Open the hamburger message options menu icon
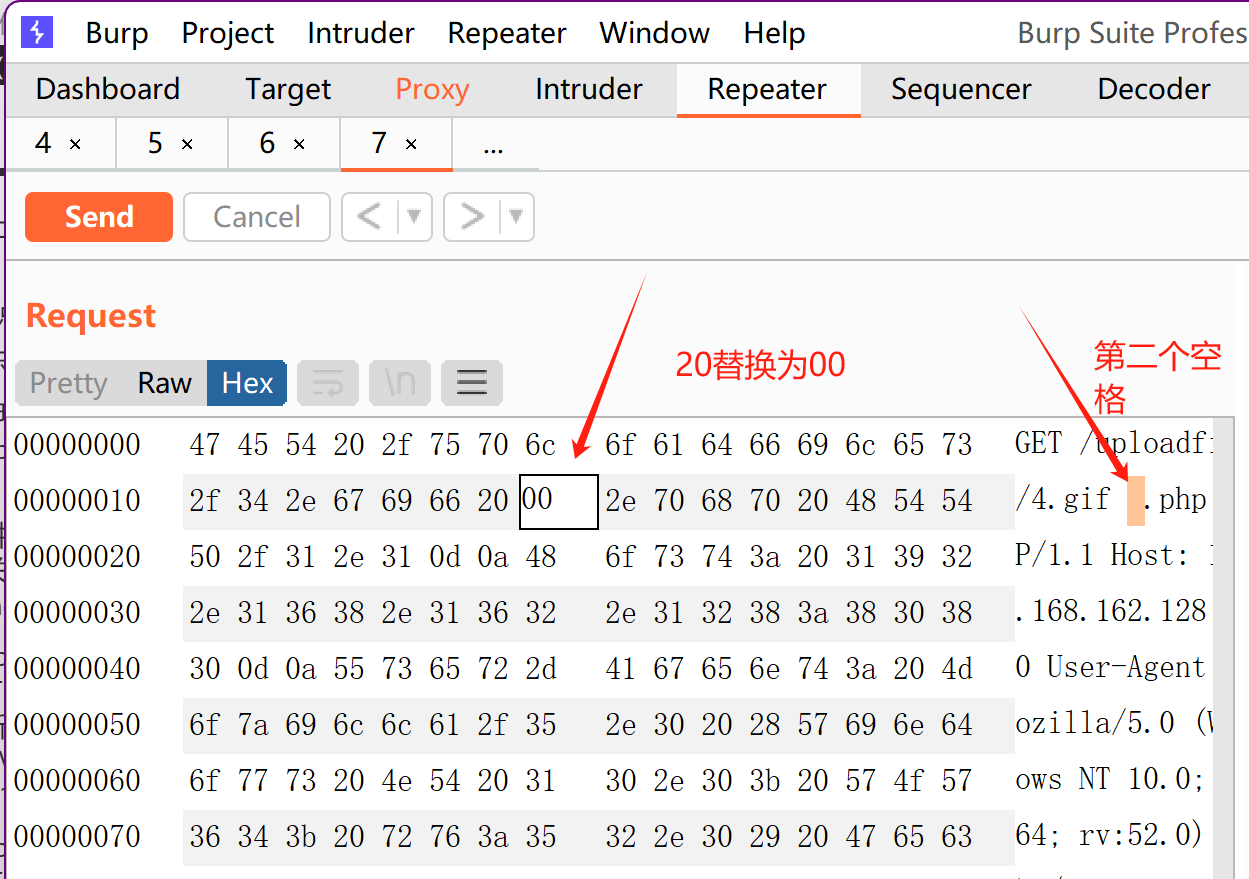This screenshot has width=1249, height=879. click(472, 383)
